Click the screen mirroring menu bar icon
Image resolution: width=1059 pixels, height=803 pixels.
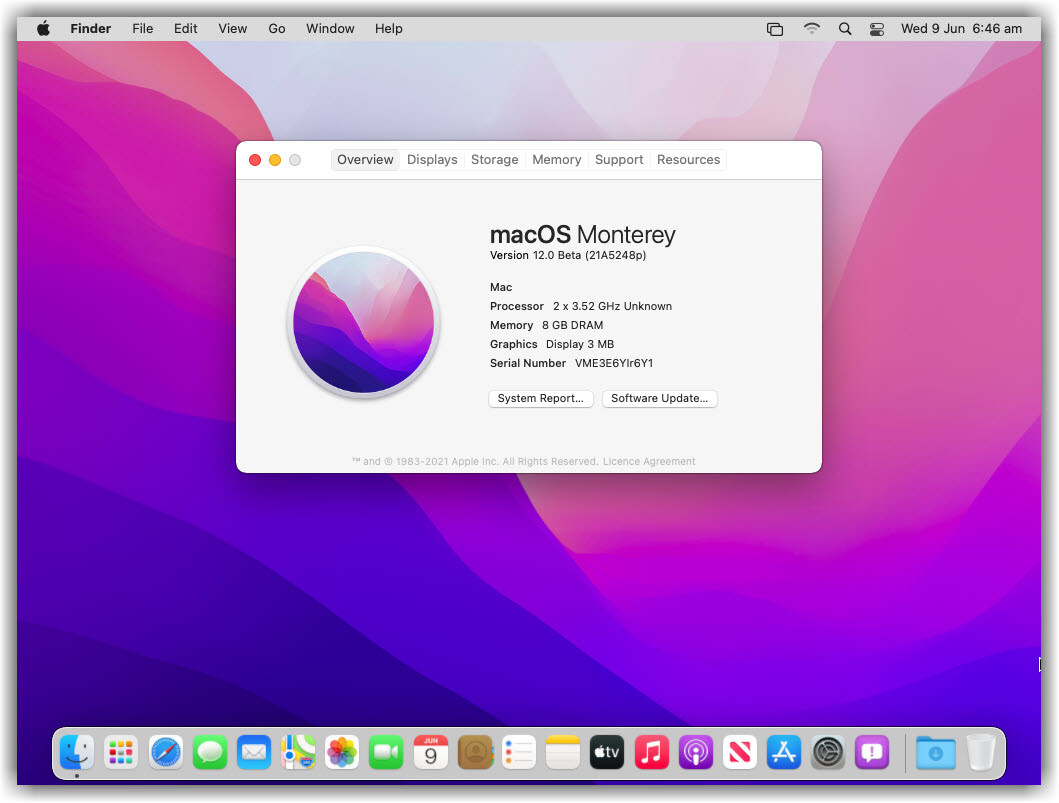[x=775, y=29]
